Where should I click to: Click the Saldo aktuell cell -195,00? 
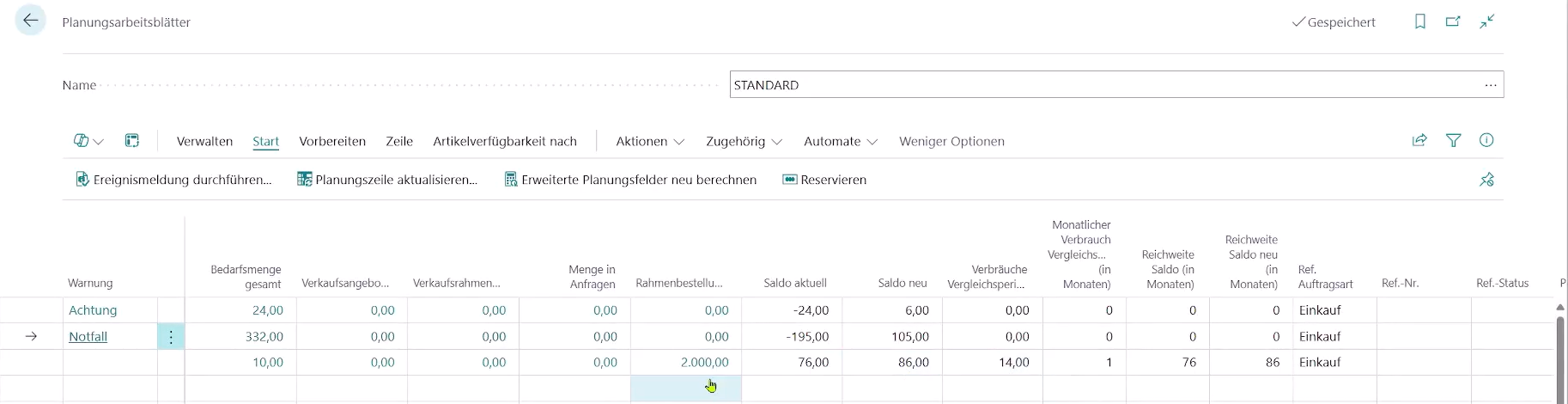coord(807,336)
